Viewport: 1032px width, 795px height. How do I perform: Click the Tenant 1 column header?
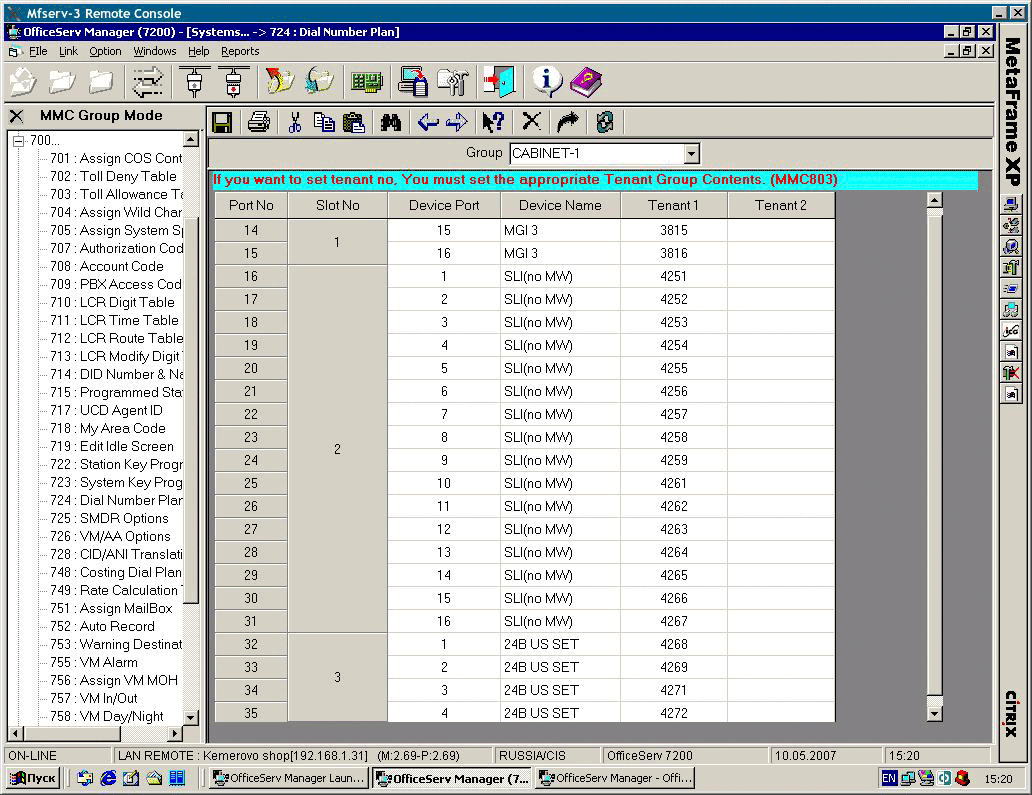673,205
